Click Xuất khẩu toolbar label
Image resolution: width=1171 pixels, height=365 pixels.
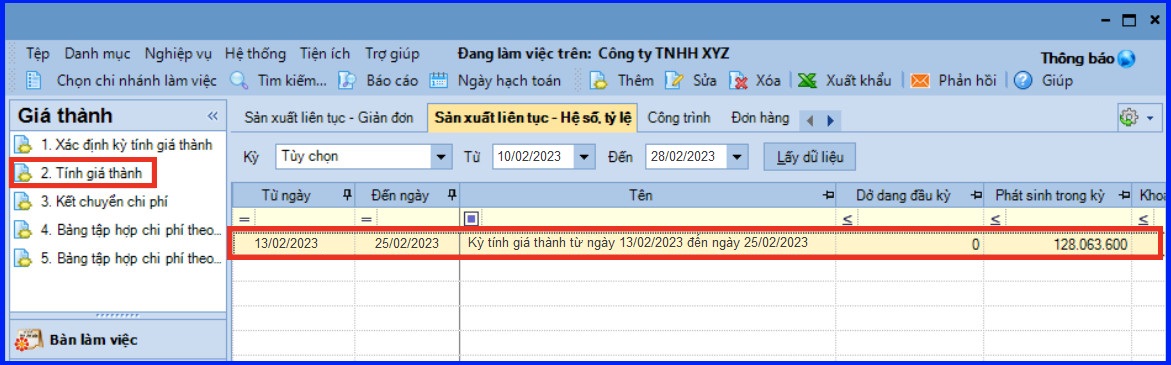click(x=859, y=81)
